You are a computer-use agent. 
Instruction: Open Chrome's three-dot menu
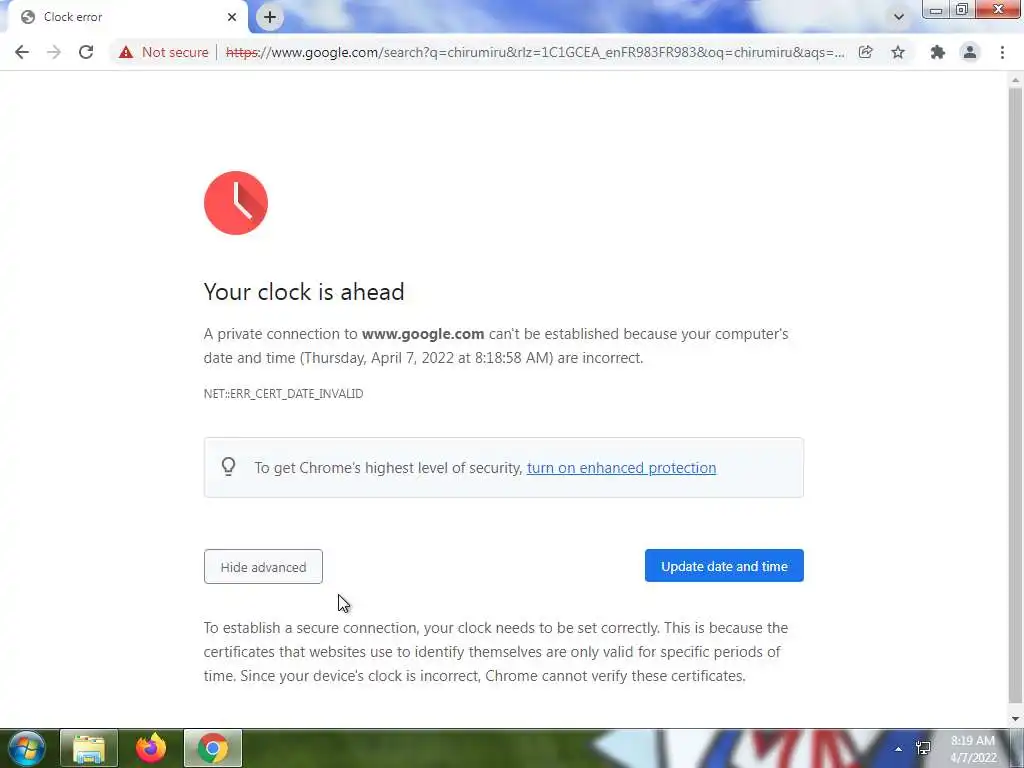(1002, 52)
